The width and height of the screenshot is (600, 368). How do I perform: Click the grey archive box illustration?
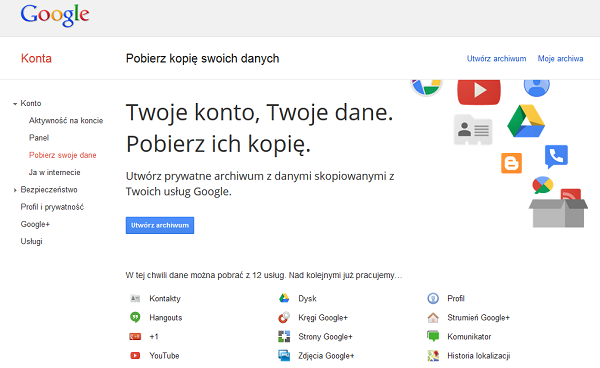pyautogui.click(x=558, y=213)
